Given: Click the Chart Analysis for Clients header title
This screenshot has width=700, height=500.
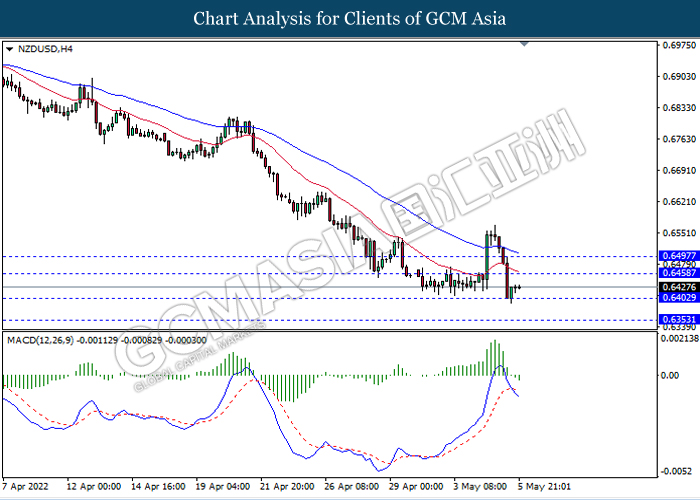Looking at the screenshot, I should coord(350,19).
